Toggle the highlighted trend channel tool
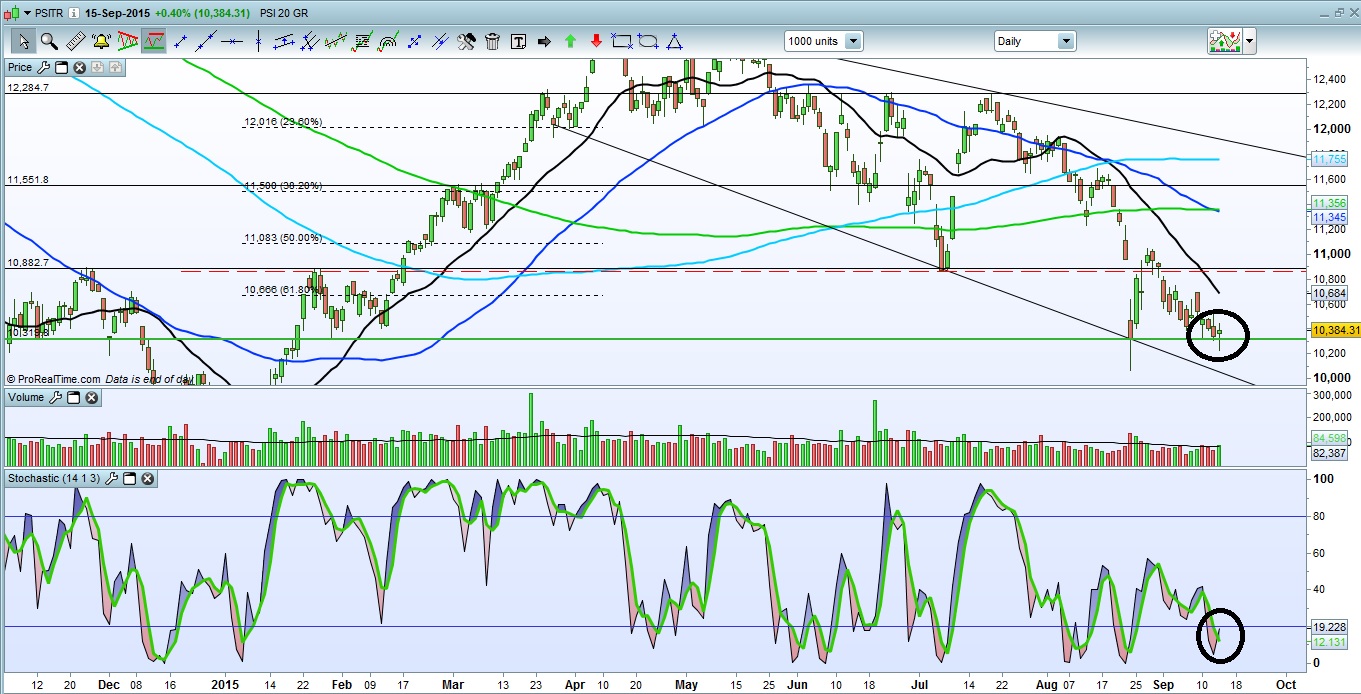The height and width of the screenshot is (694, 1361). (x=153, y=41)
